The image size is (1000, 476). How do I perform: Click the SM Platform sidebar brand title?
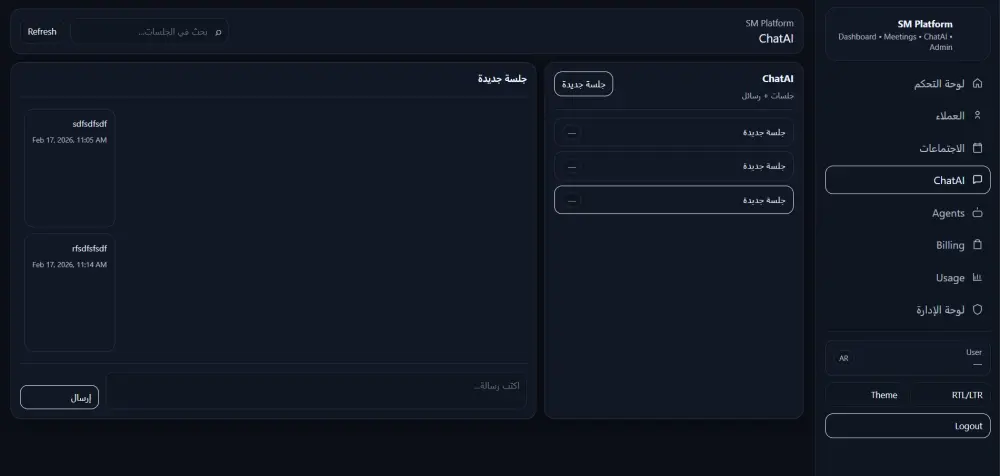pos(925,24)
